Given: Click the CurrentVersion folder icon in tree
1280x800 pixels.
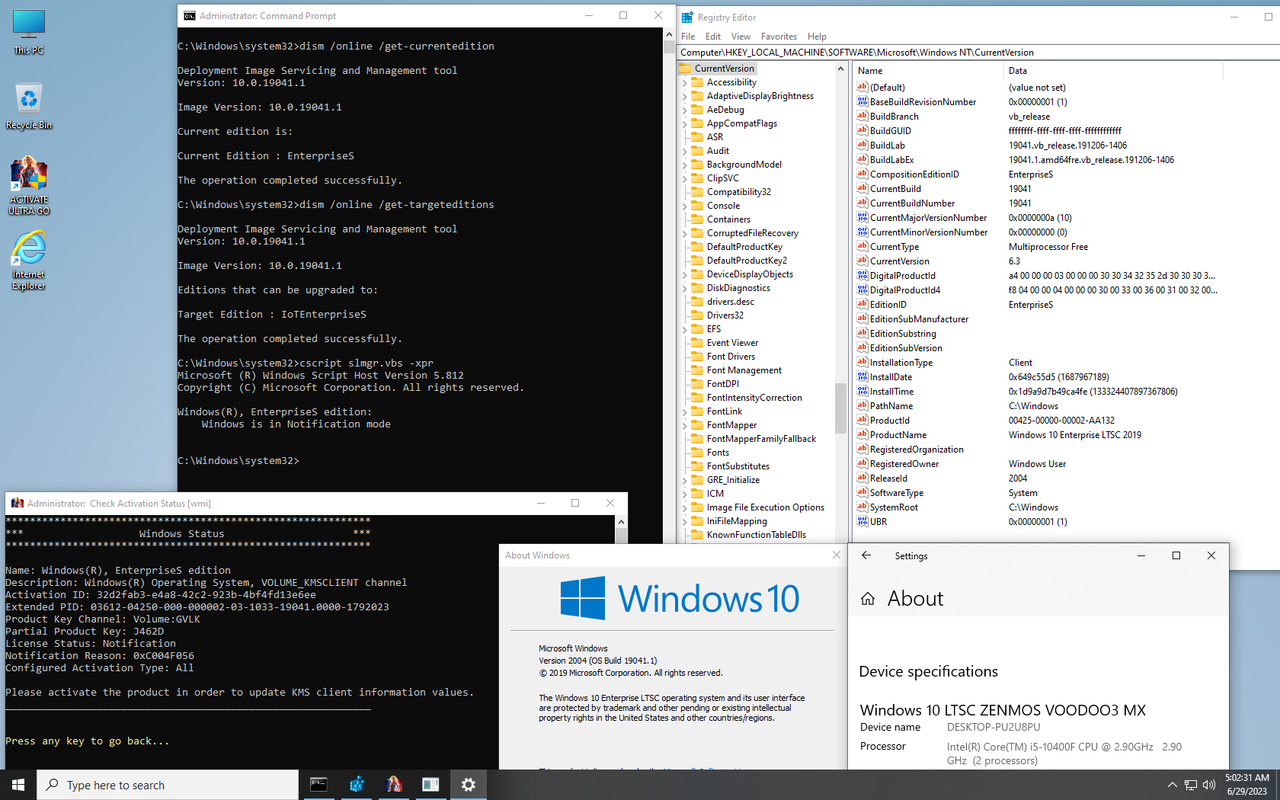Looking at the screenshot, I should point(685,68).
